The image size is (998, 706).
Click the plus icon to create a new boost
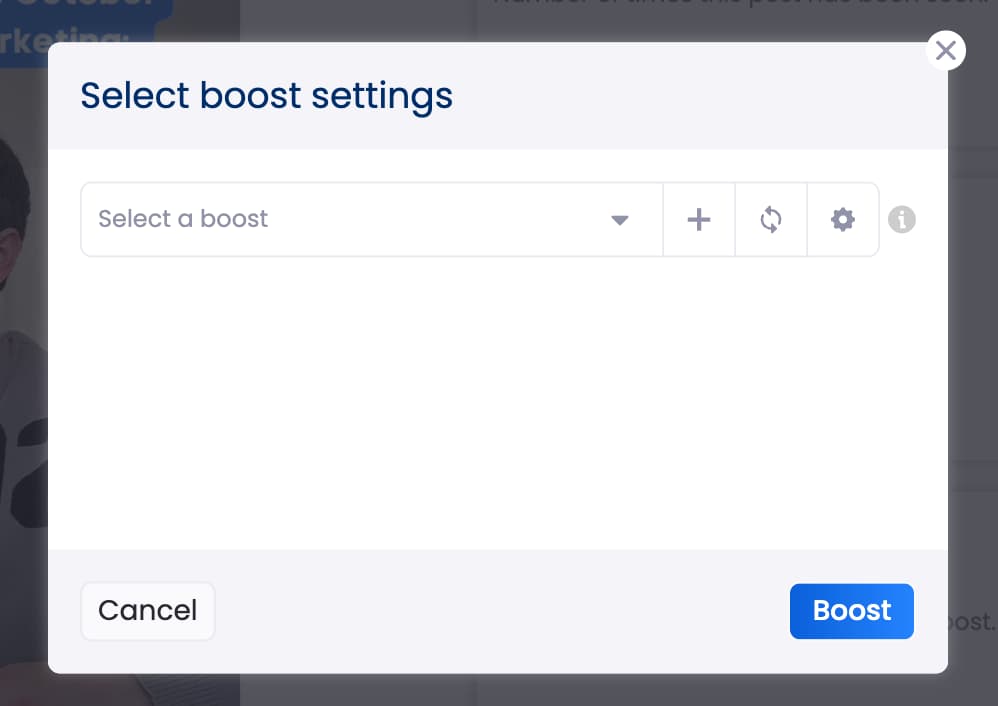coord(698,219)
